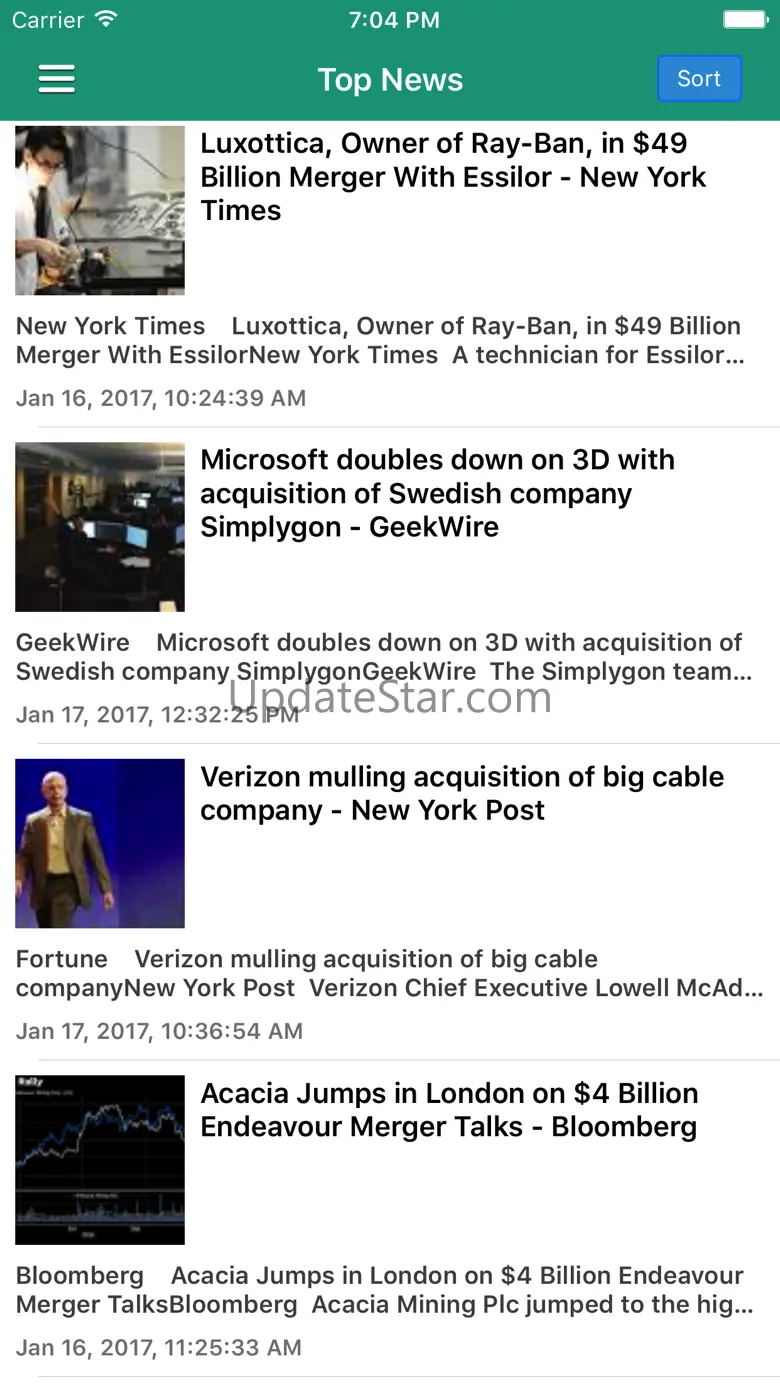The image size is (780, 1387).
Task: Open Verizon mulling acquisition headline
Action: 462,793
